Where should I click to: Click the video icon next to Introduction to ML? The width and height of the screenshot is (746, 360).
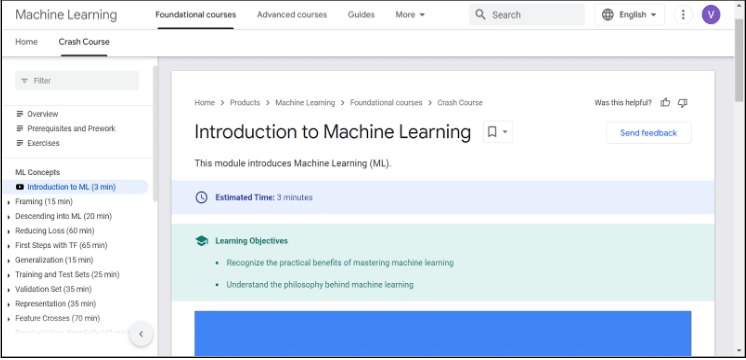pyautogui.click(x=20, y=187)
